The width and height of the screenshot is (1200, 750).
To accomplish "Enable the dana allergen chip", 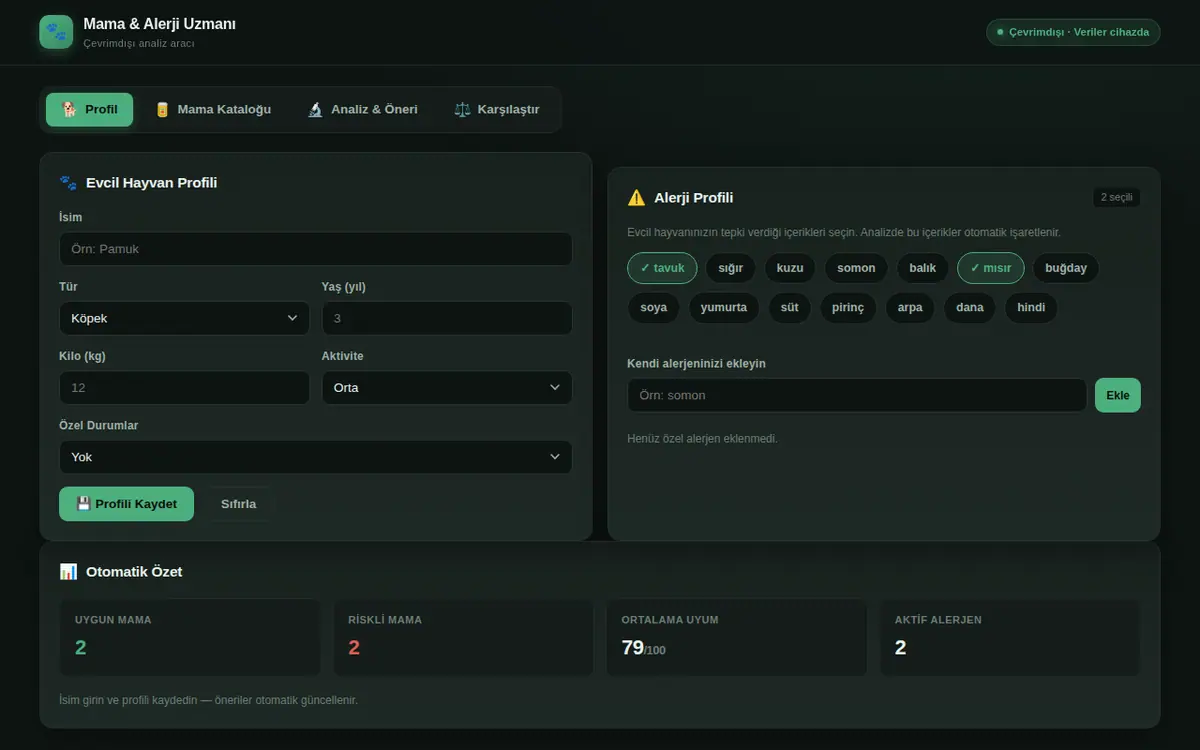I will pos(970,308).
